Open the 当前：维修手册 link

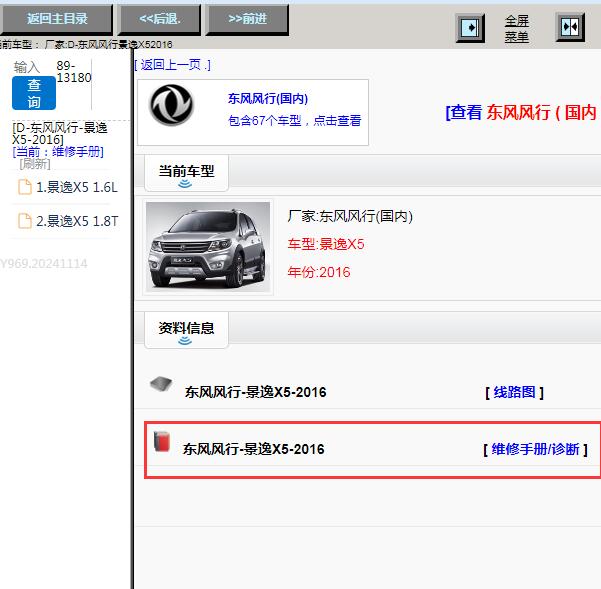(x=58, y=152)
